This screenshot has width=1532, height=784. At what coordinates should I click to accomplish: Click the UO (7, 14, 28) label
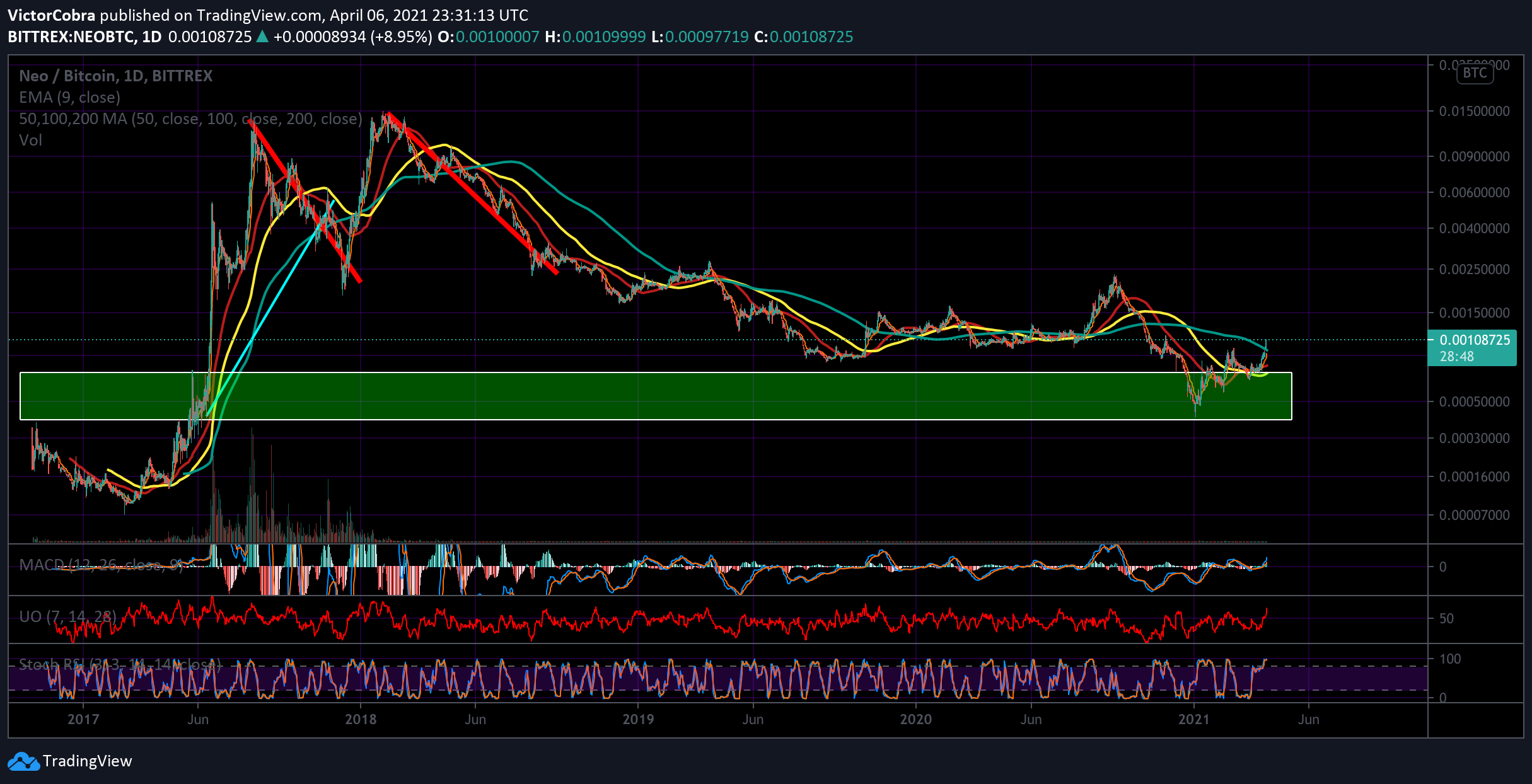tap(68, 616)
